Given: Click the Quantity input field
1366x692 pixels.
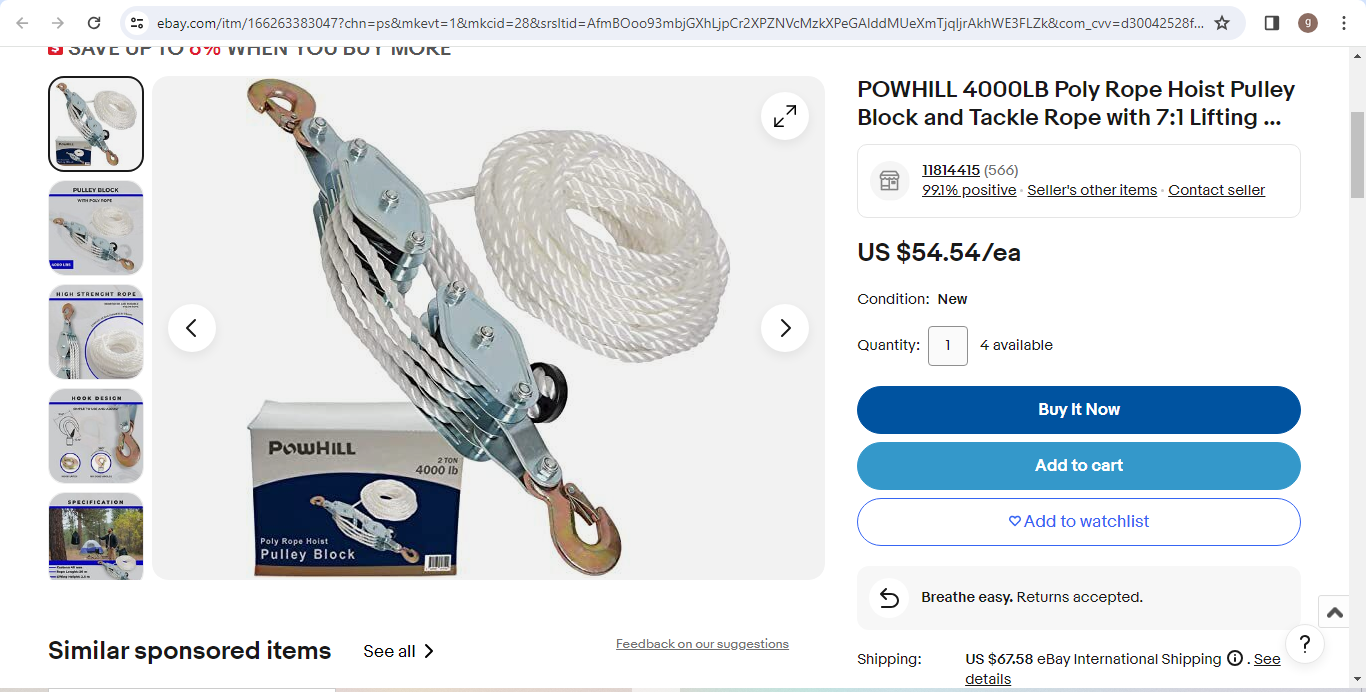Looking at the screenshot, I should click(948, 346).
